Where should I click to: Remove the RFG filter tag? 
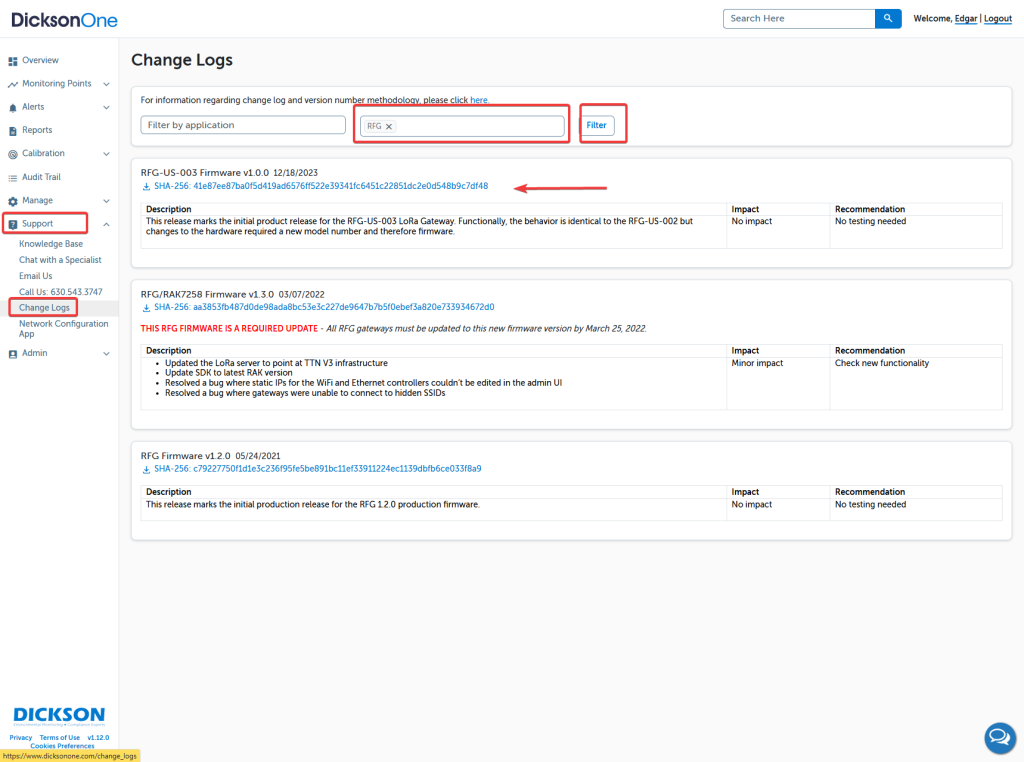[x=389, y=126]
